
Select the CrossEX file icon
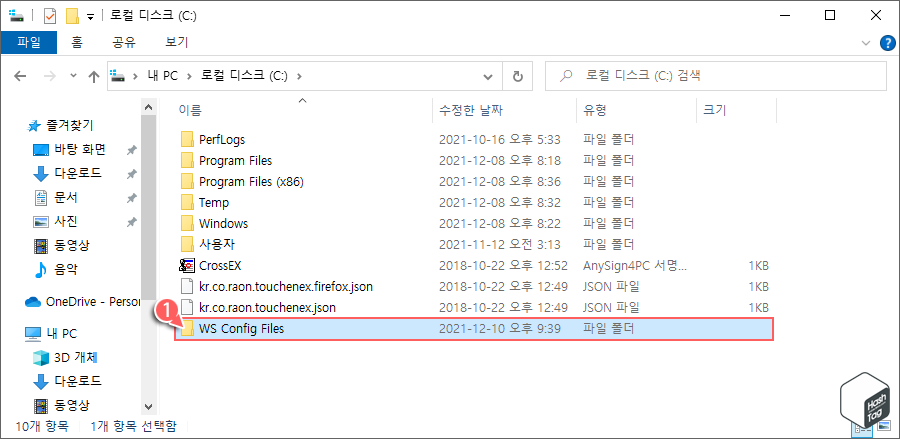pos(187,266)
